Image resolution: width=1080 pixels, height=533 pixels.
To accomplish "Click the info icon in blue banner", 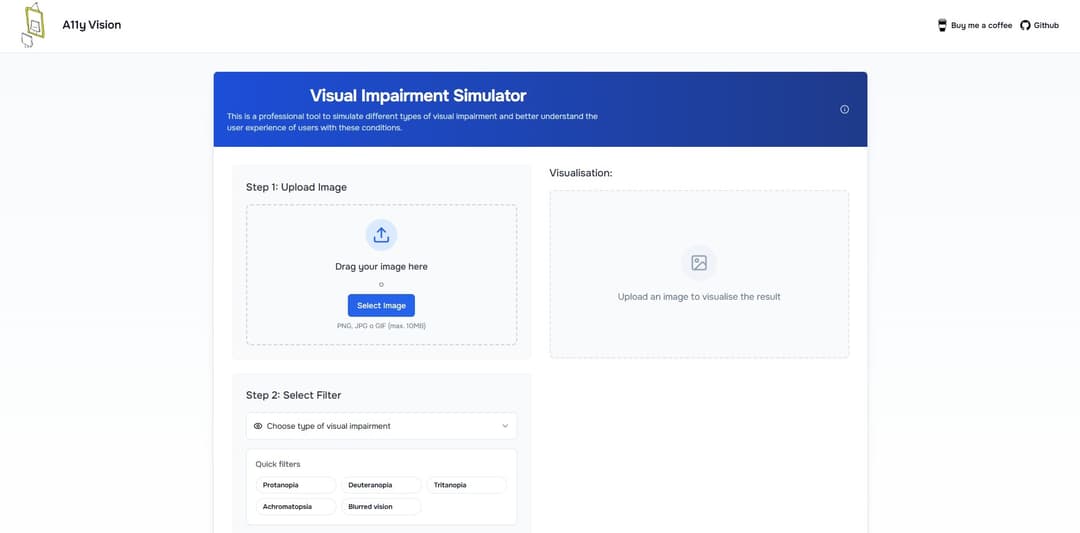I will click(x=844, y=109).
